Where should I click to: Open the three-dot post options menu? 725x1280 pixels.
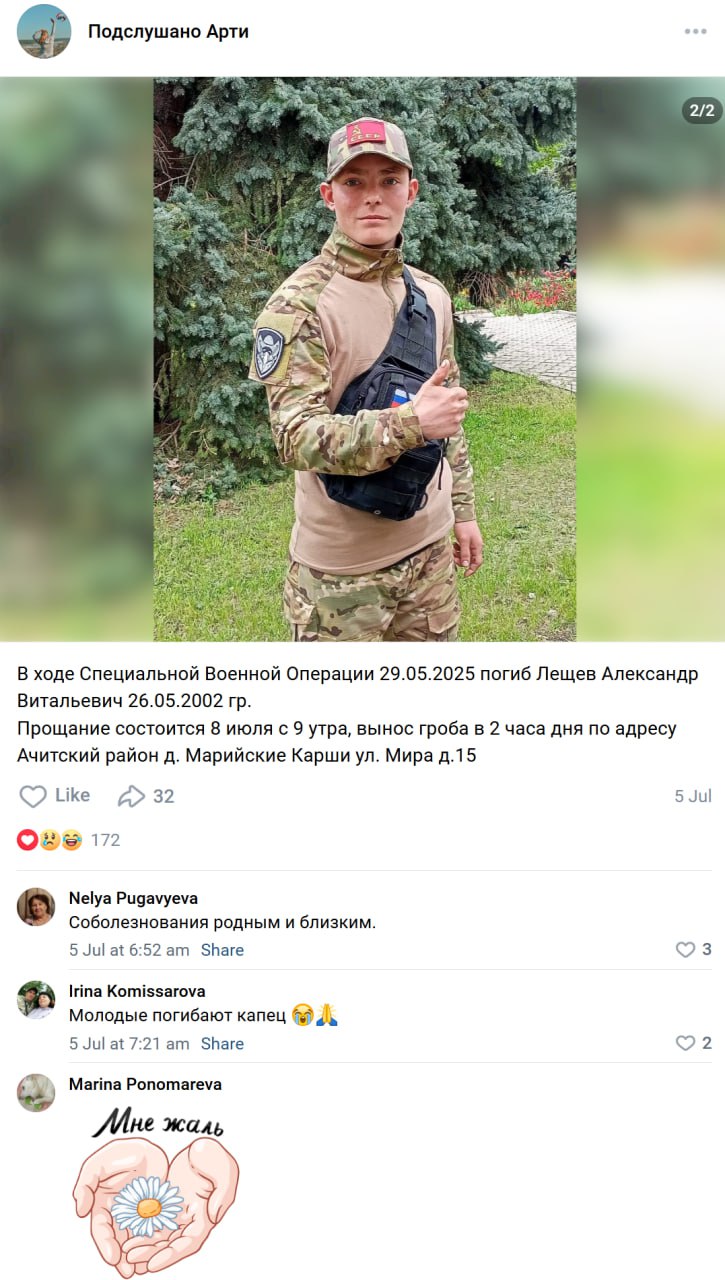click(x=696, y=32)
